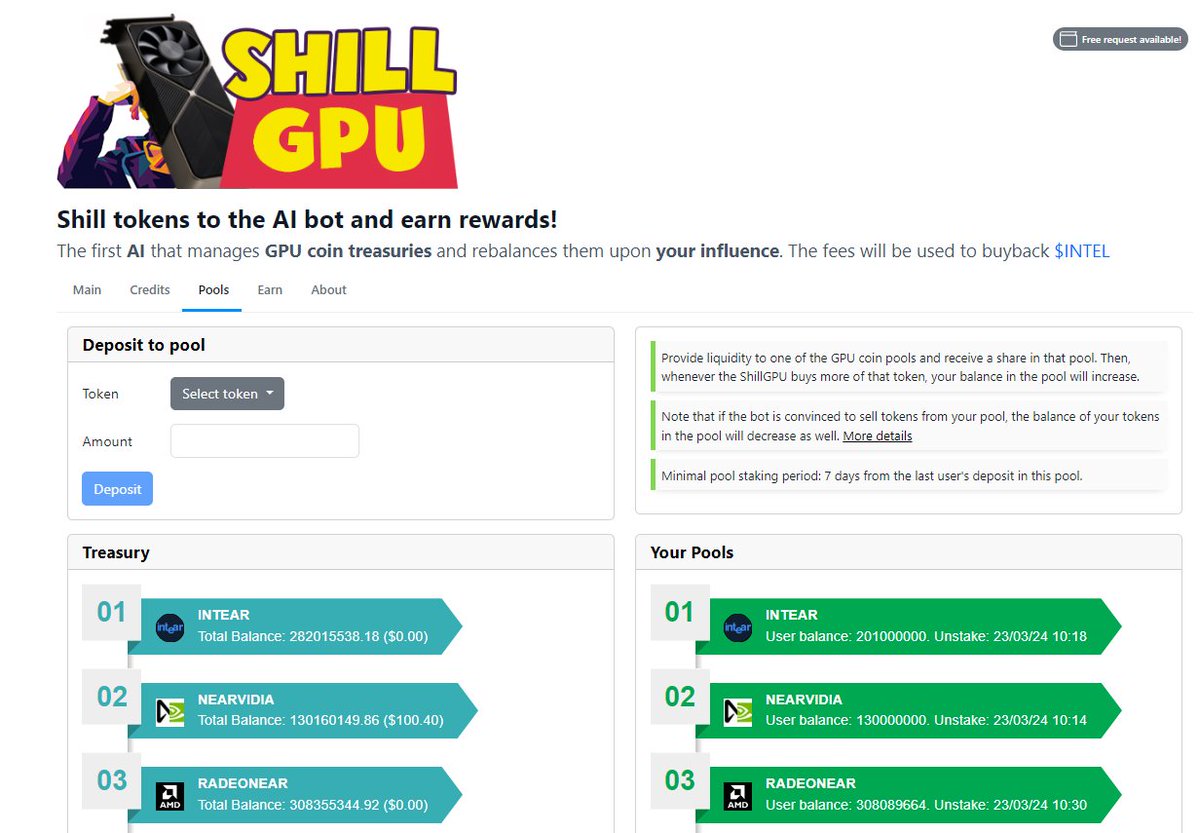Go to the Earn tab

(270, 290)
